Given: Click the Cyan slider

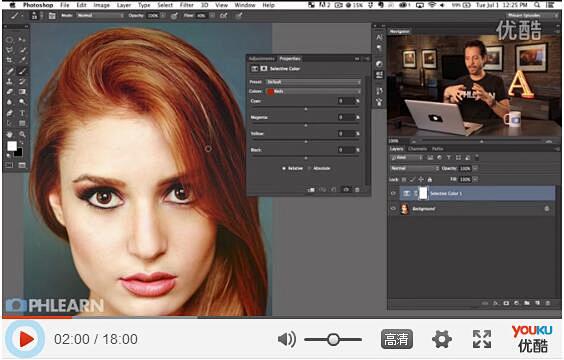Looking at the screenshot, I should click(306, 109).
